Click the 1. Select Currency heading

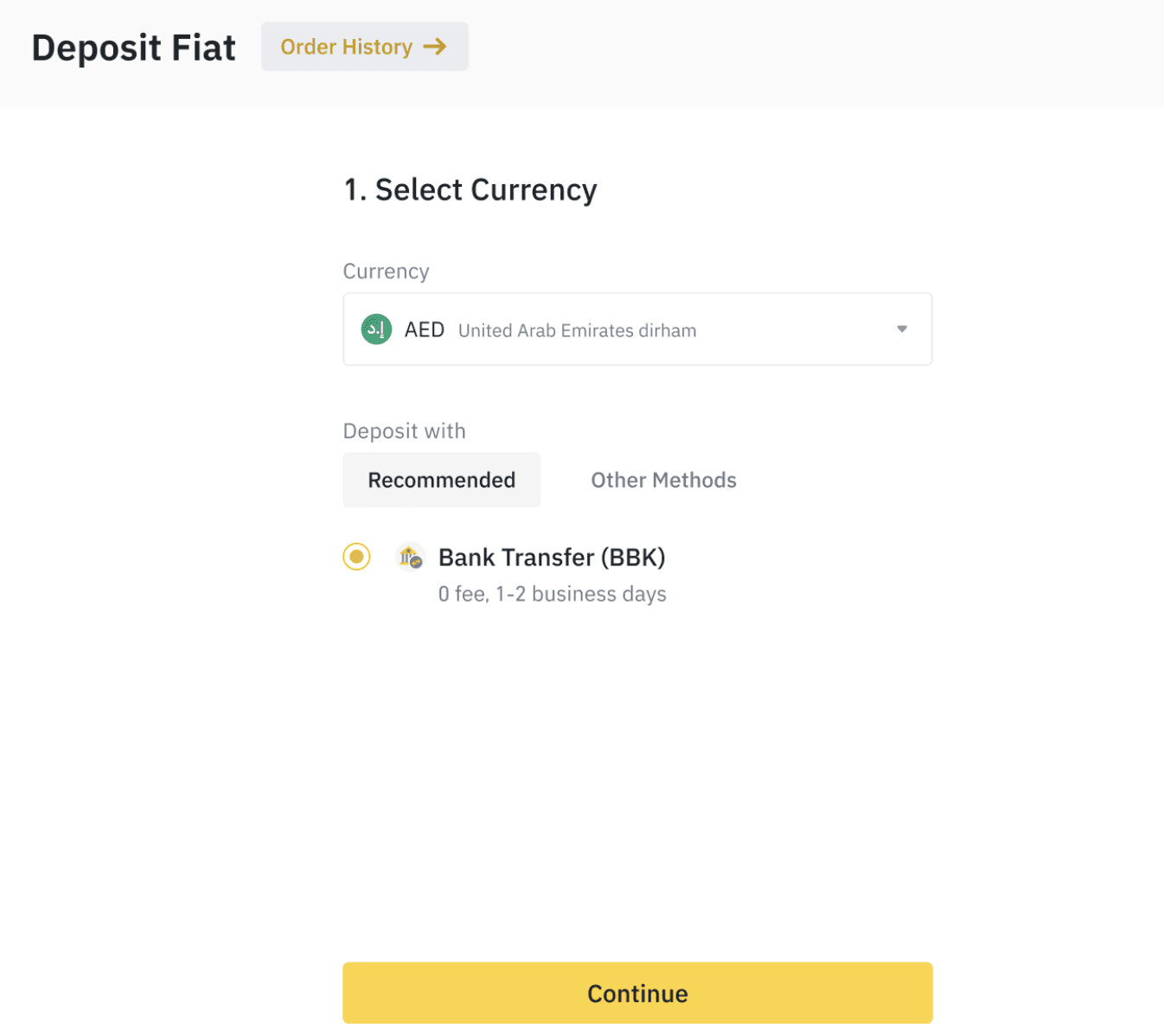(x=470, y=190)
